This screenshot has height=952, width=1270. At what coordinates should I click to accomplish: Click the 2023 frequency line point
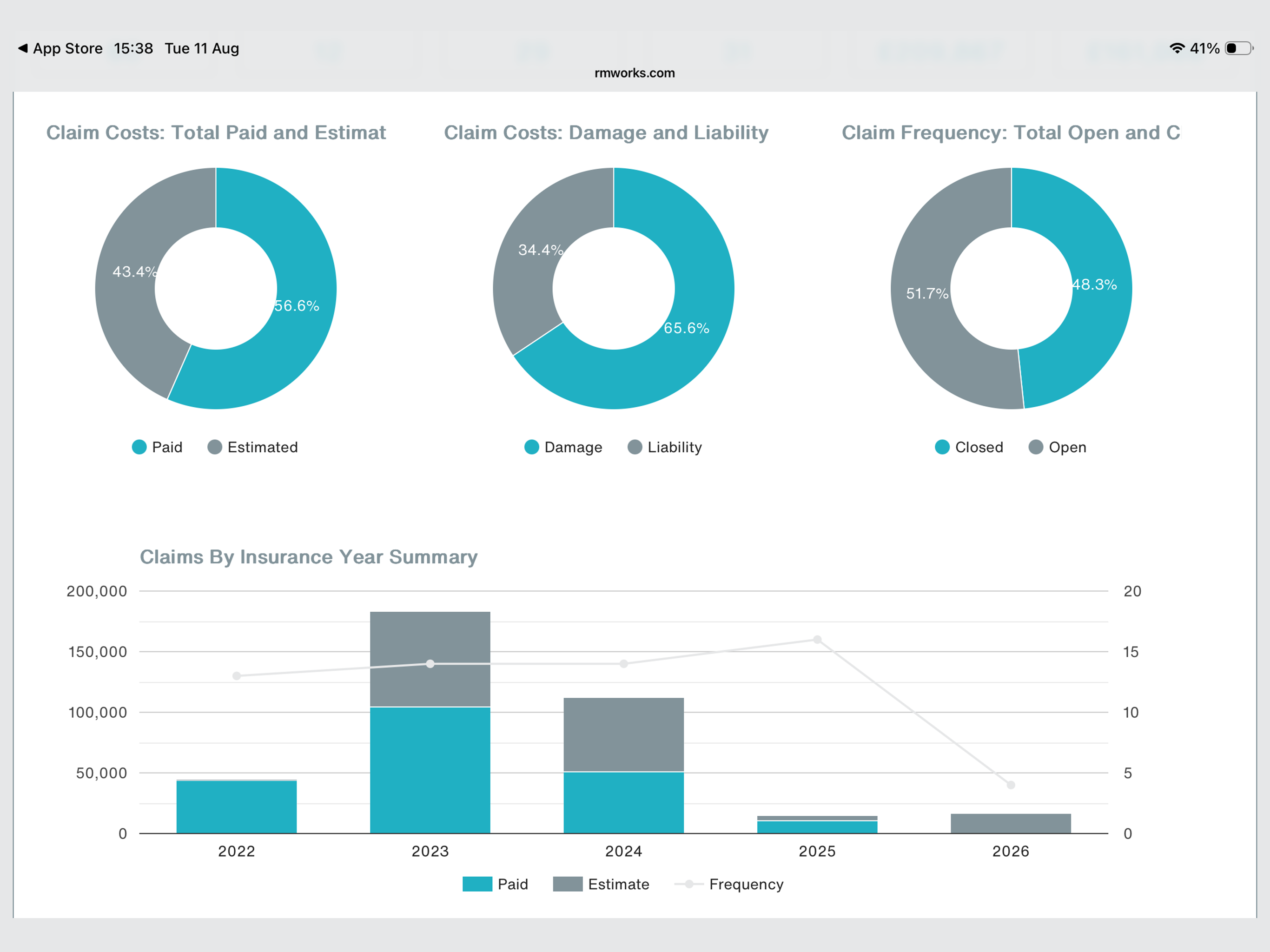click(x=430, y=664)
